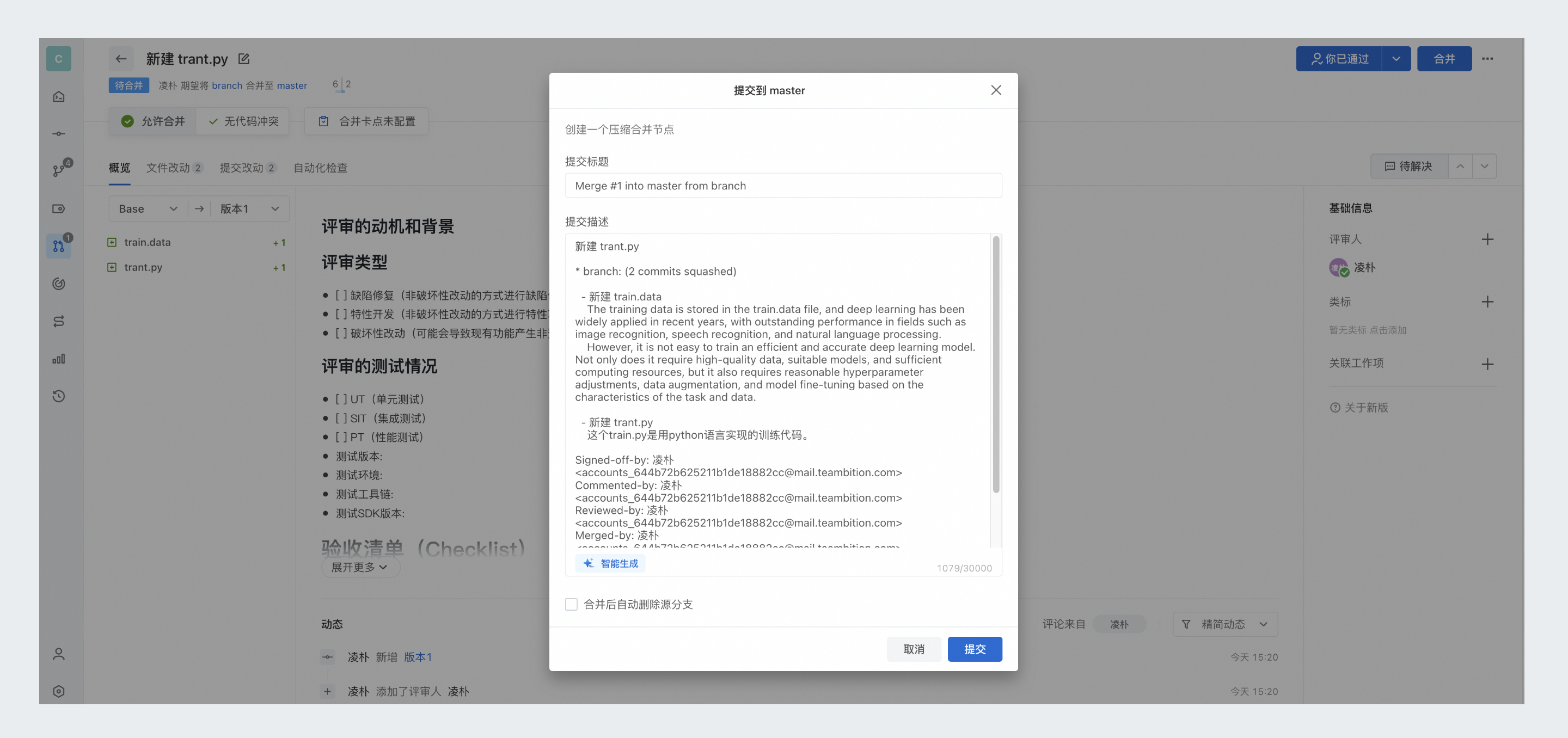
Task: Open the history clock icon in sidebar
Action: [x=58, y=396]
